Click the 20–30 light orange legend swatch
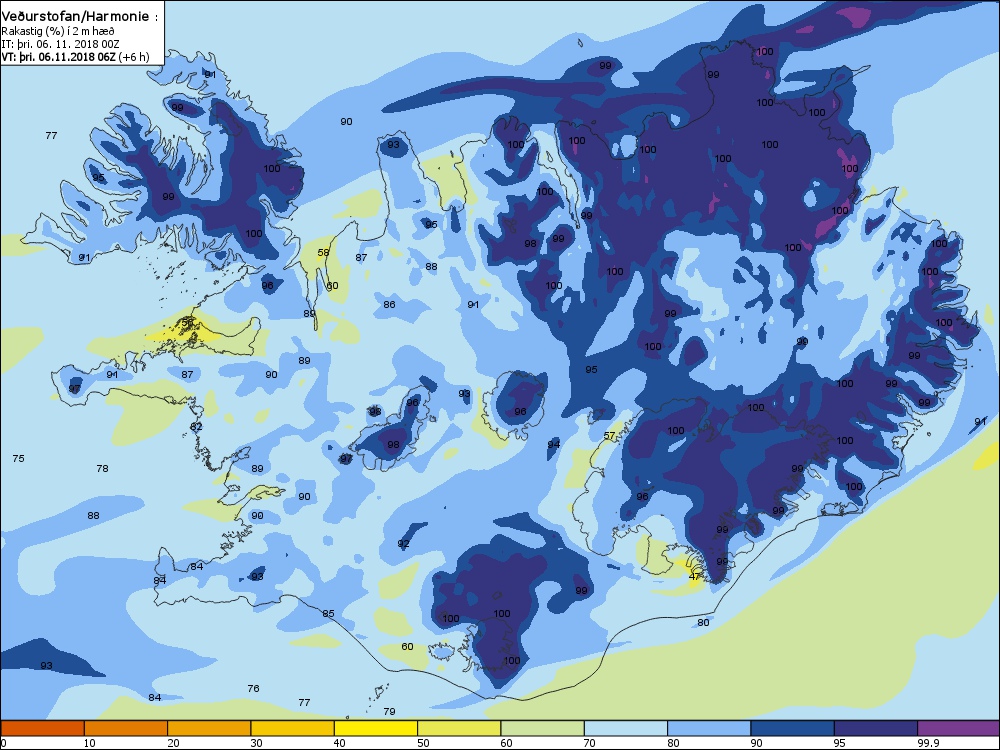The image size is (1000, 750). click(209, 728)
